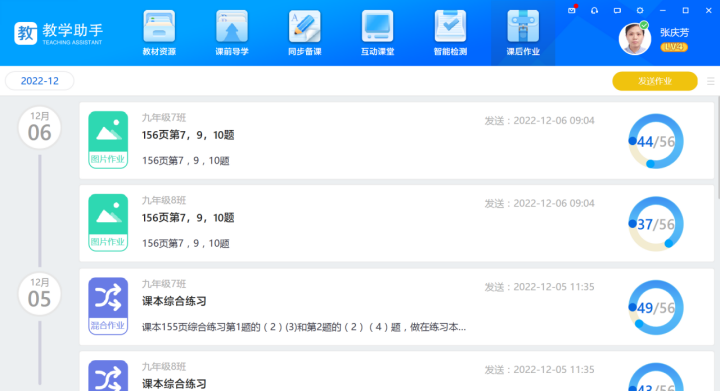The width and height of the screenshot is (720, 392).
Task: Open 同步备课 module
Action: tap(304, 34)
